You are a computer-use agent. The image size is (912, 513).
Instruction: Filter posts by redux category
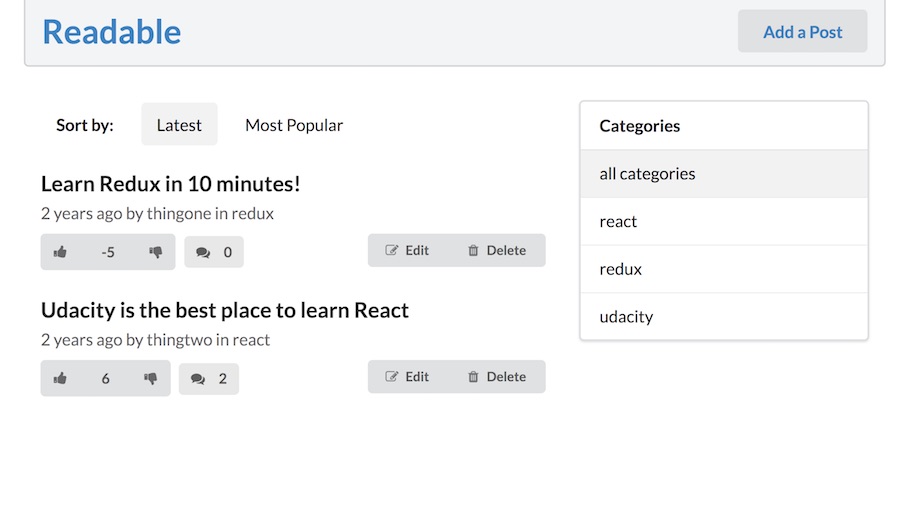(620, 269)
